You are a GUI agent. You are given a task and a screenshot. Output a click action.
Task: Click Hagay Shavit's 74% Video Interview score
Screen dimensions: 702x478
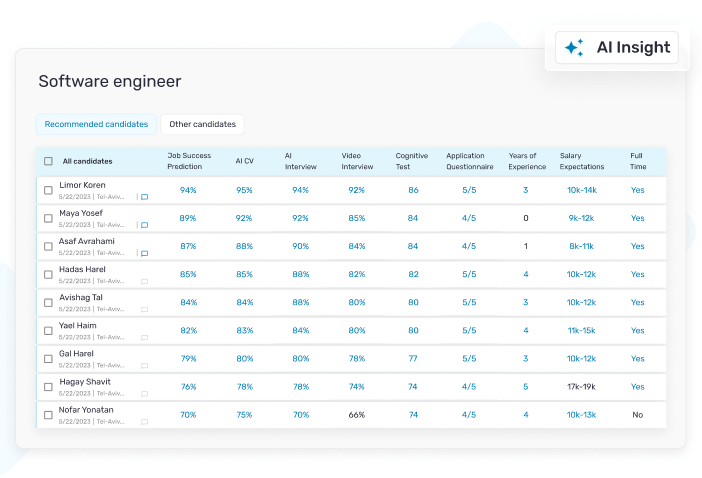(x=357, y=387)
